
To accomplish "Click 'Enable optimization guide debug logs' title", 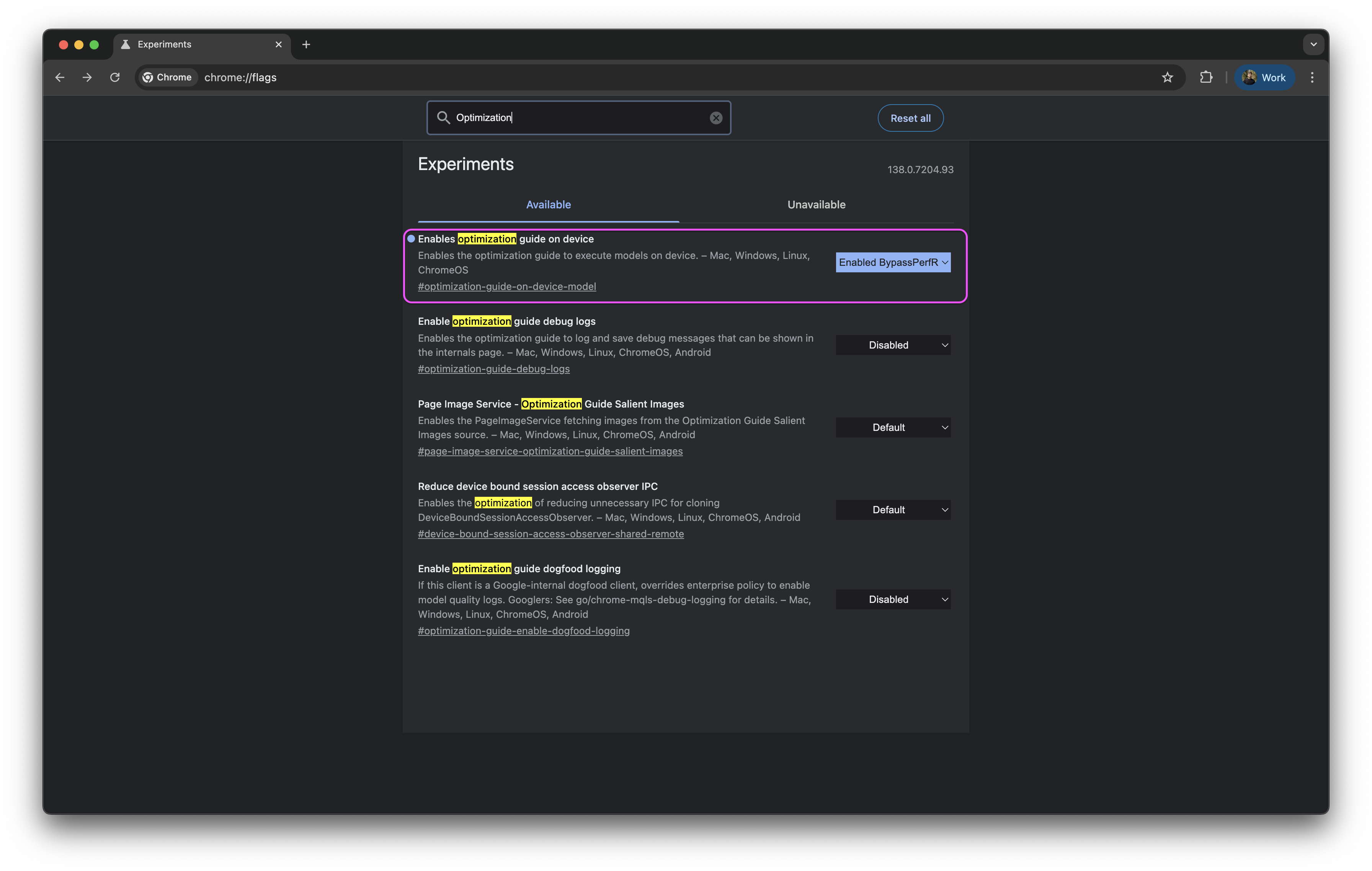I will click(x=506, y=321).
